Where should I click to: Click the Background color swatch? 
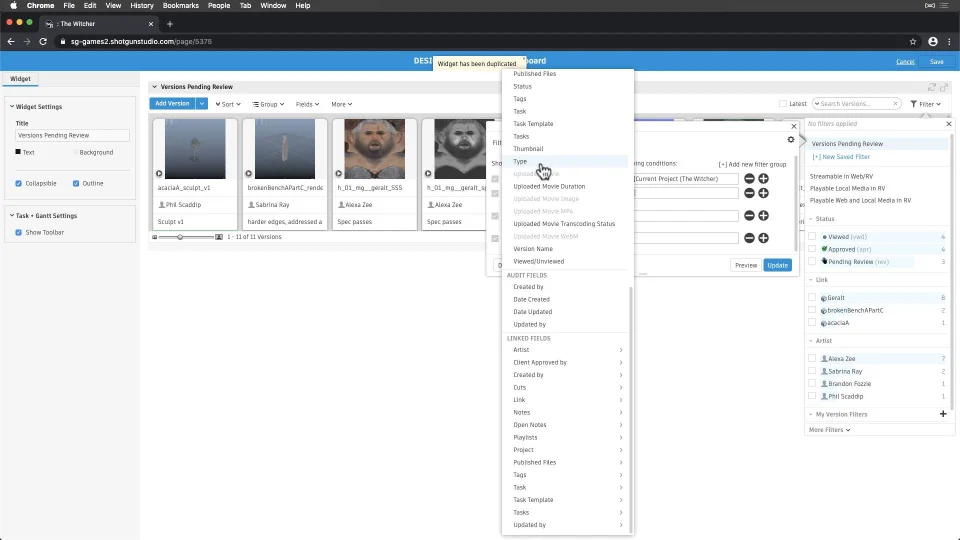point(75,152)
